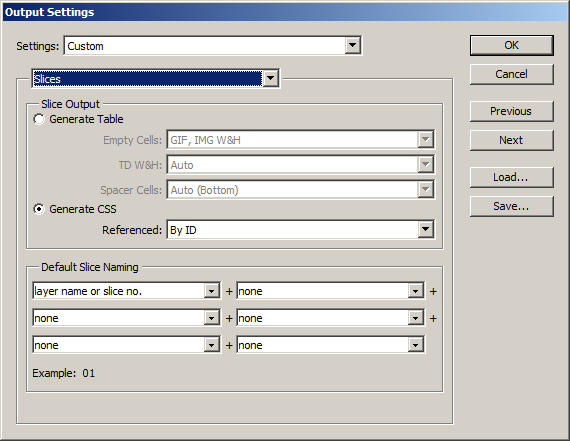Open second-row left 'none' naming dropdown arrow
The width and height of the screenshot is (570, 441).
(x=212, y=318)
